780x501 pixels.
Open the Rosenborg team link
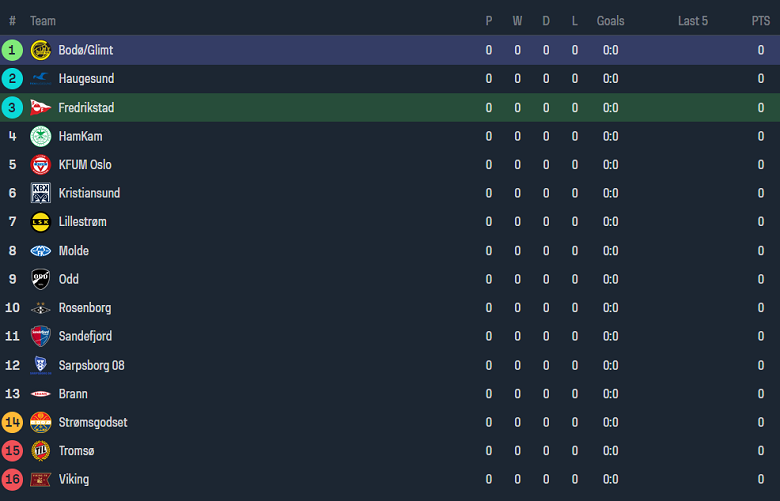85,308
